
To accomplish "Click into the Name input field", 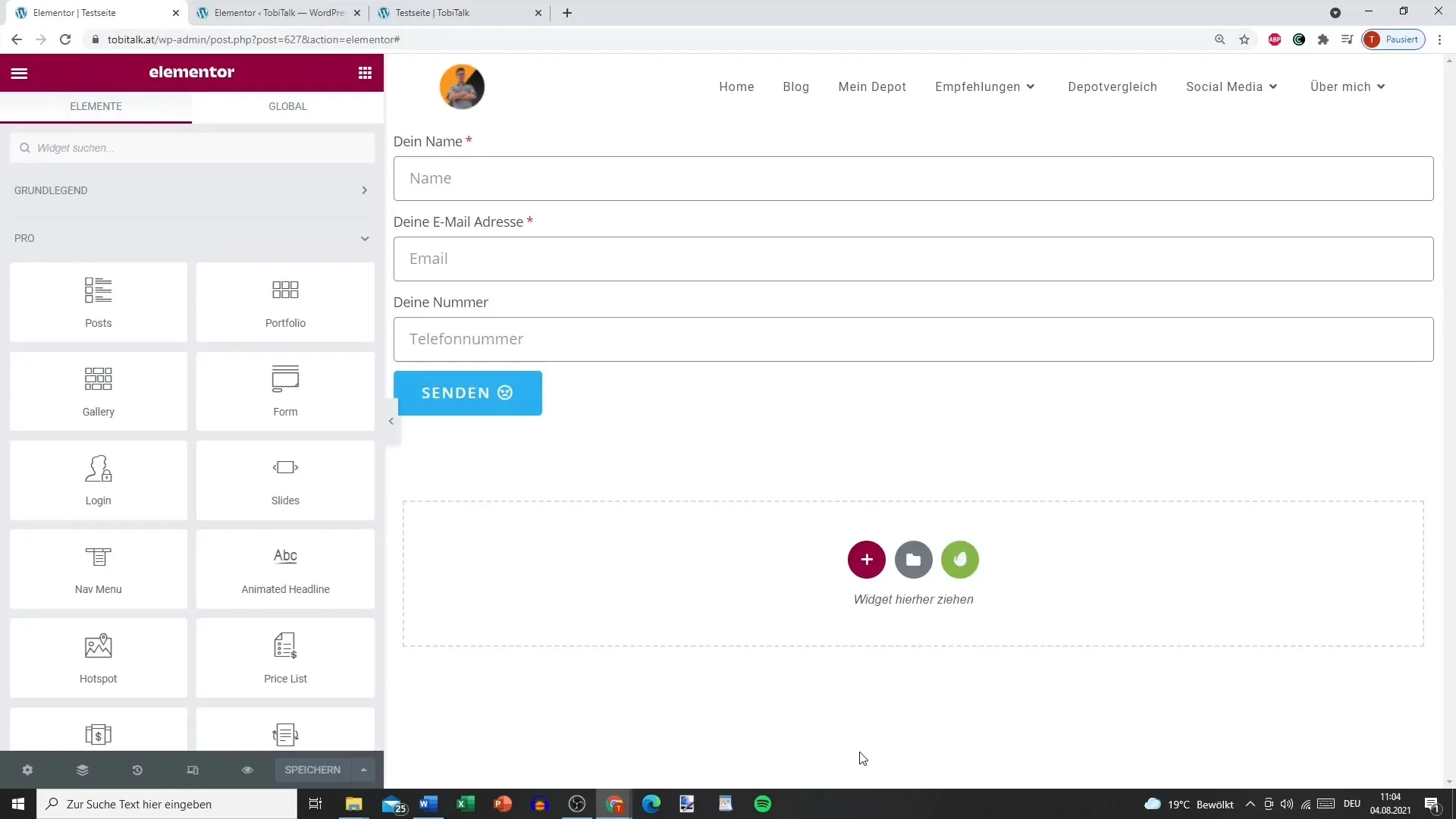I will coord(913,178).
